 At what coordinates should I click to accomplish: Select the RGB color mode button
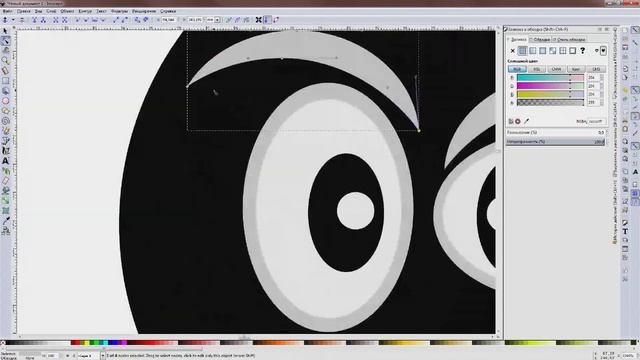(x=517, y=69)
